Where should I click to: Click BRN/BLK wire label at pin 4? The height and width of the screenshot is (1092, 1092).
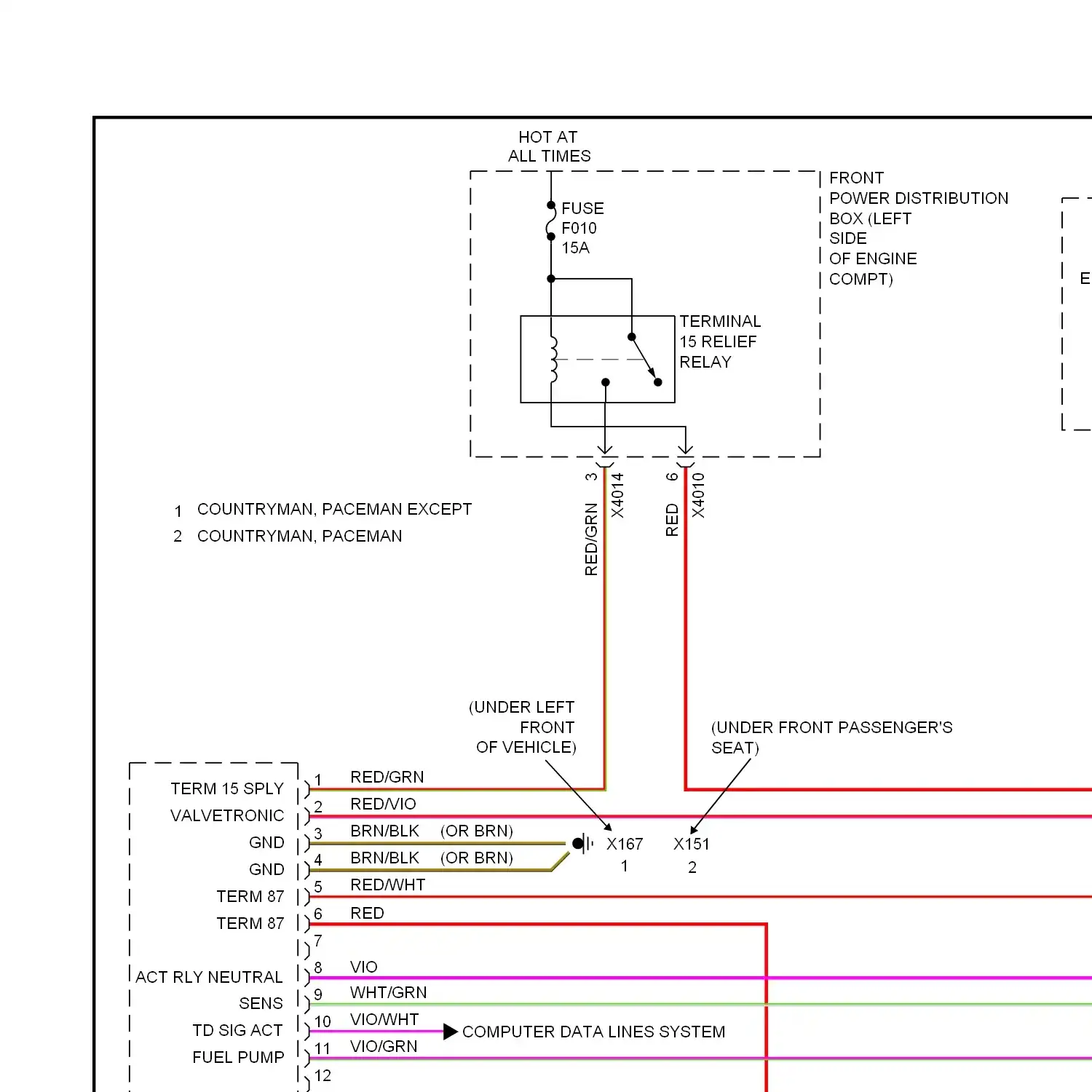(x=384, y=858)
